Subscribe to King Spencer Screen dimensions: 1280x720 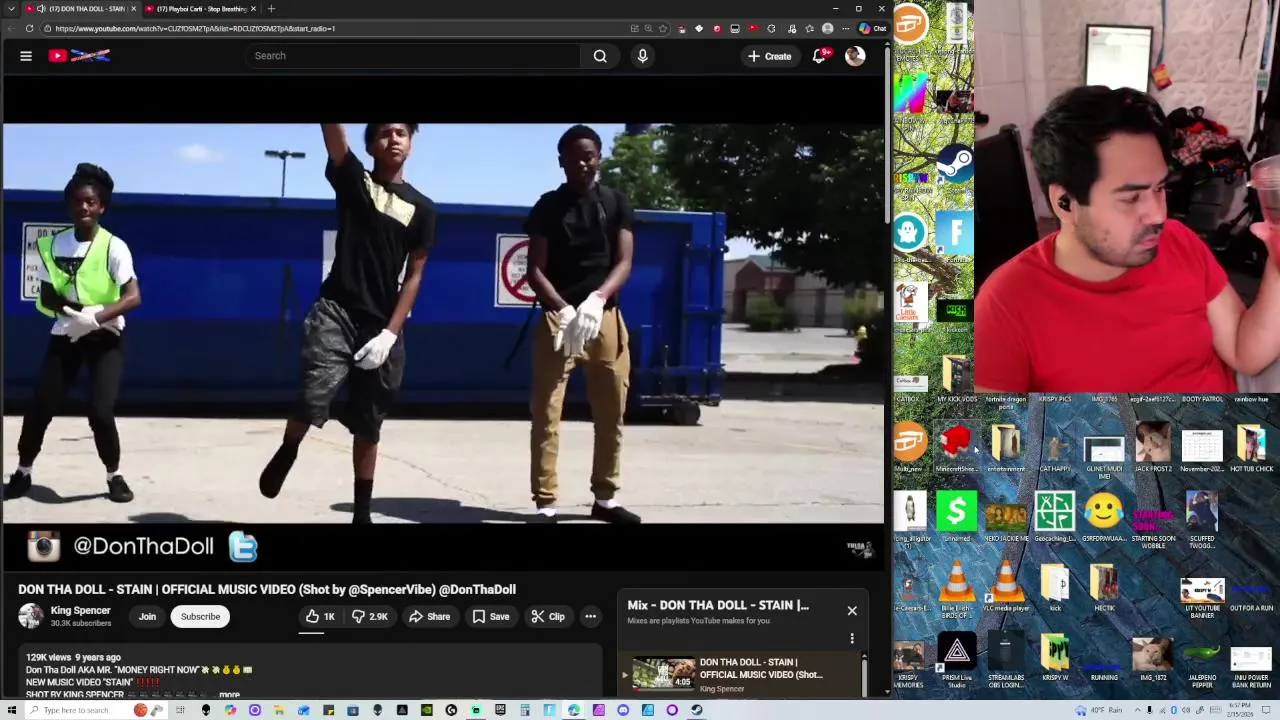coord(200,616)
